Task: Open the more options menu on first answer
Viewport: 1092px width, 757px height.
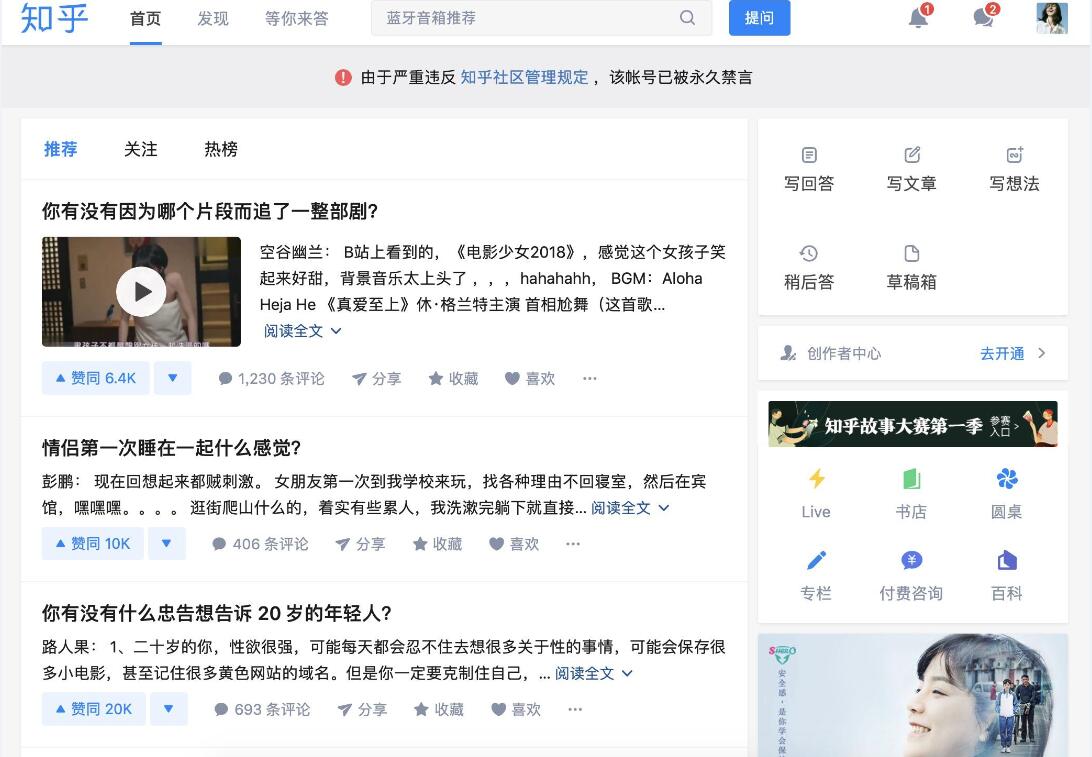Action: click(590, 378)
